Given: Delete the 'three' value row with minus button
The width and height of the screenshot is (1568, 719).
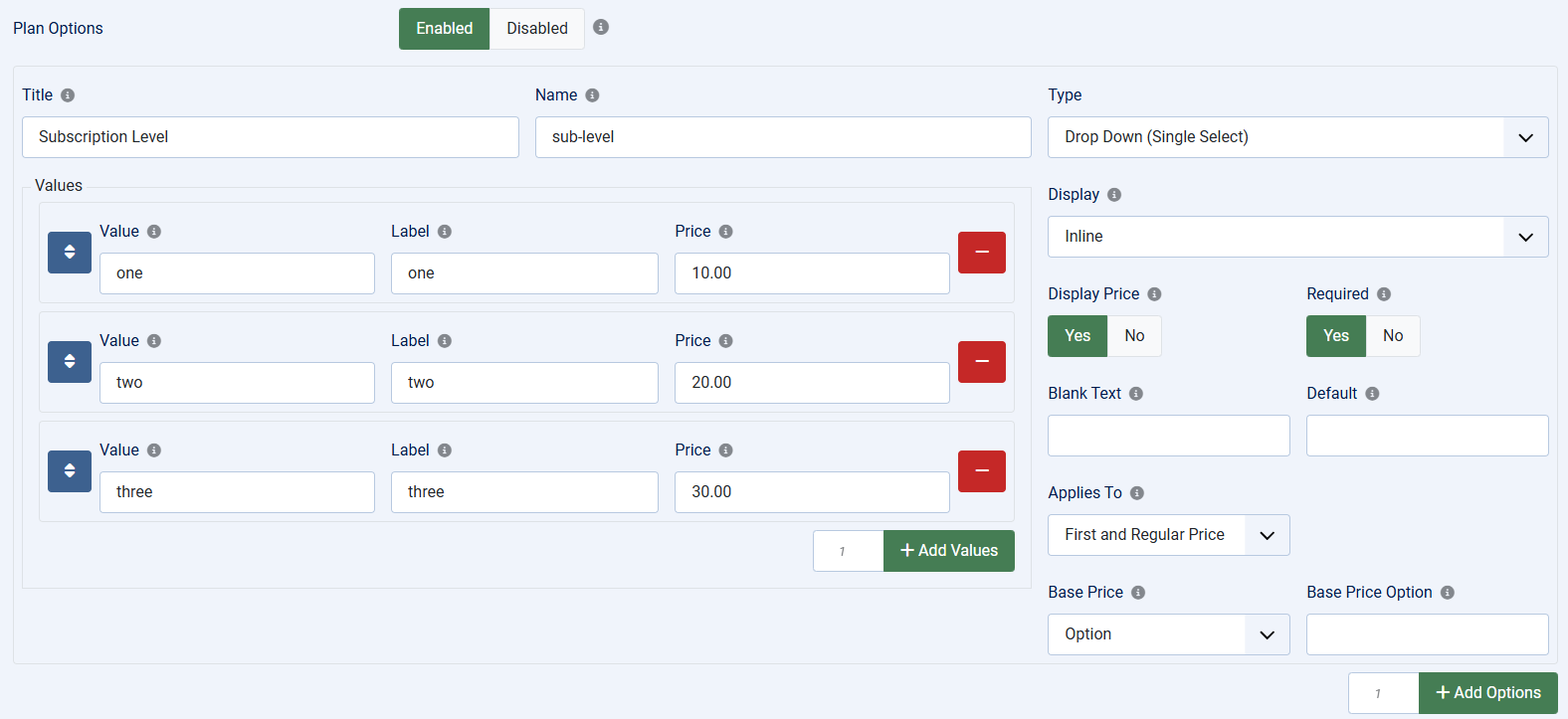Looking at the screenshot, I should [x=981, y=471].
